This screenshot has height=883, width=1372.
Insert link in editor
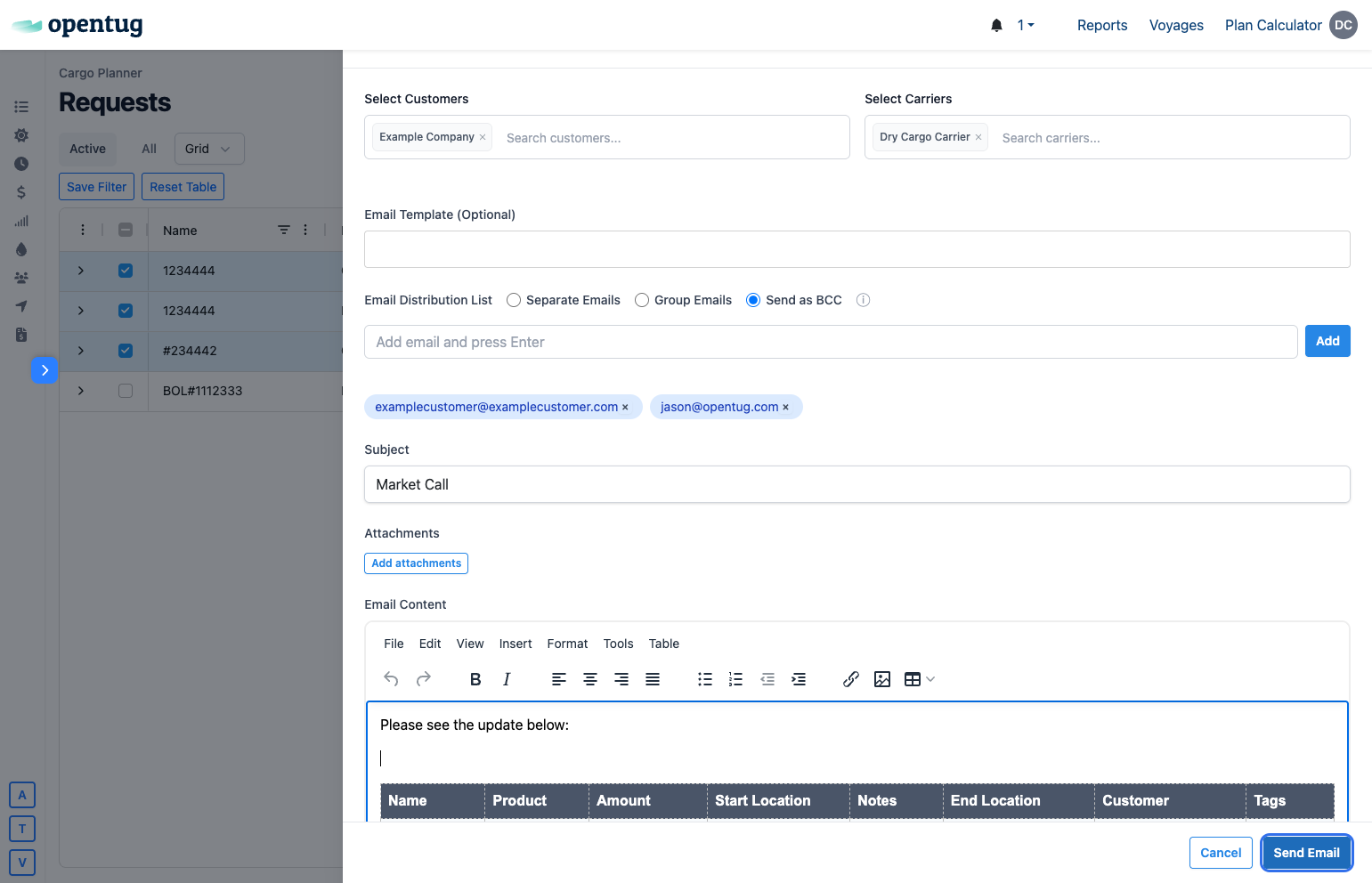(851, 679)
